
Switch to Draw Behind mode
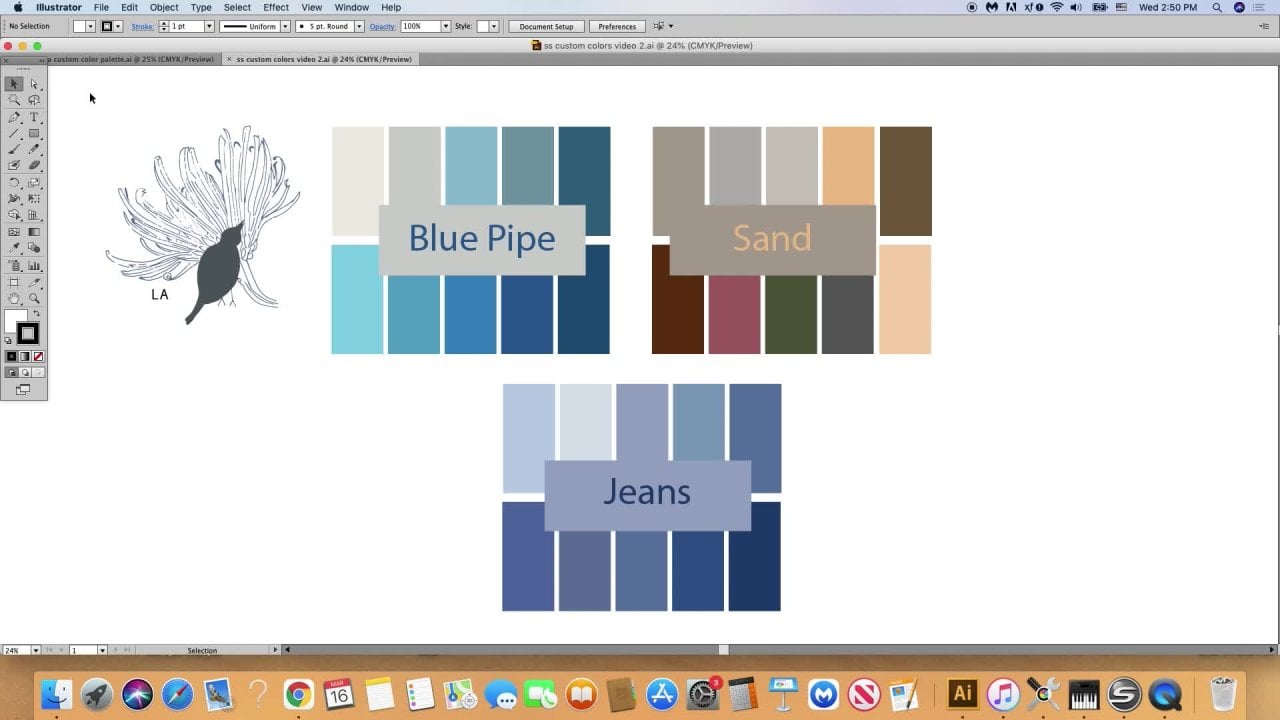pos(24,372)
